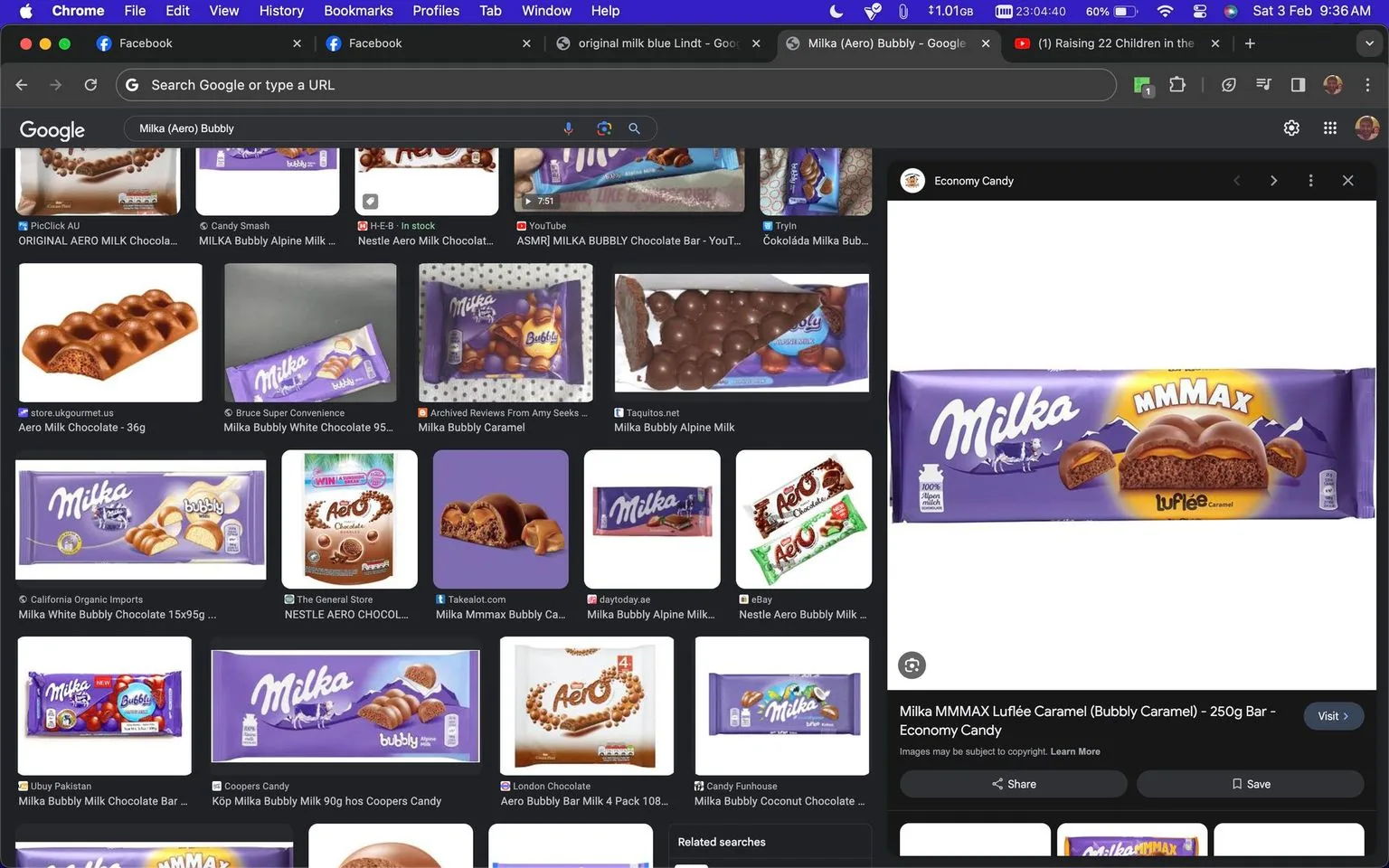Open the three-dot menu in the Economy Candy panel

coord(1310,180)
